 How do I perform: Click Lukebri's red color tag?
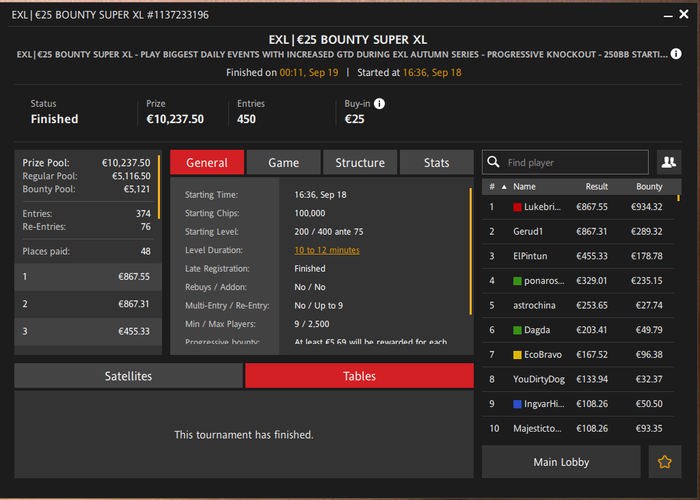pos(517,207)
